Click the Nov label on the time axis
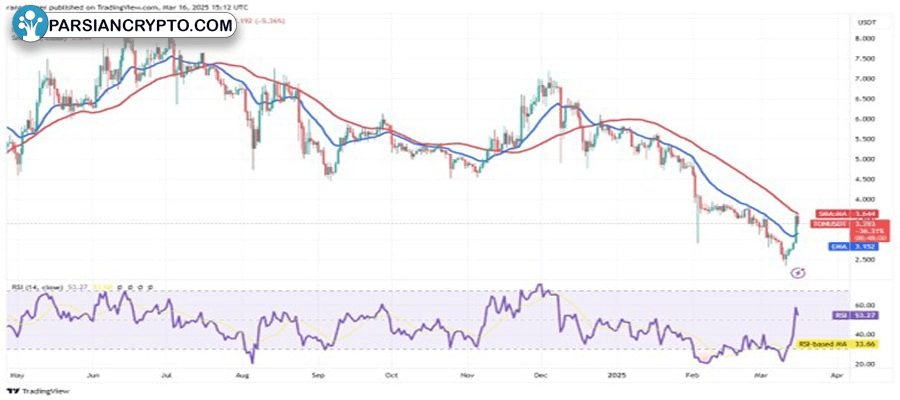 pos(468,375)
